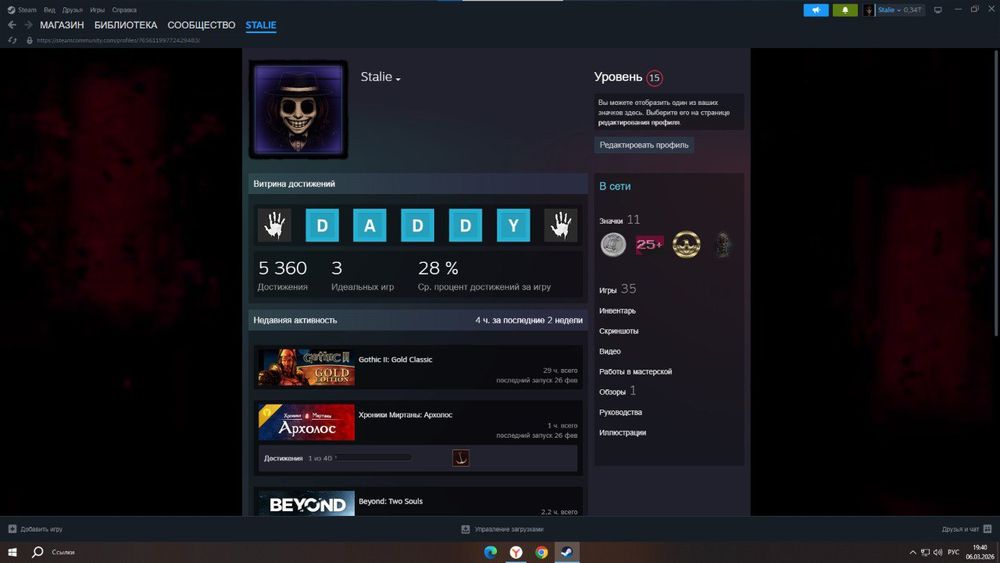Viewport: 1000px width, 563px height.
Task: Open the megaphone announcements button
Action: [x=816, y=10]
